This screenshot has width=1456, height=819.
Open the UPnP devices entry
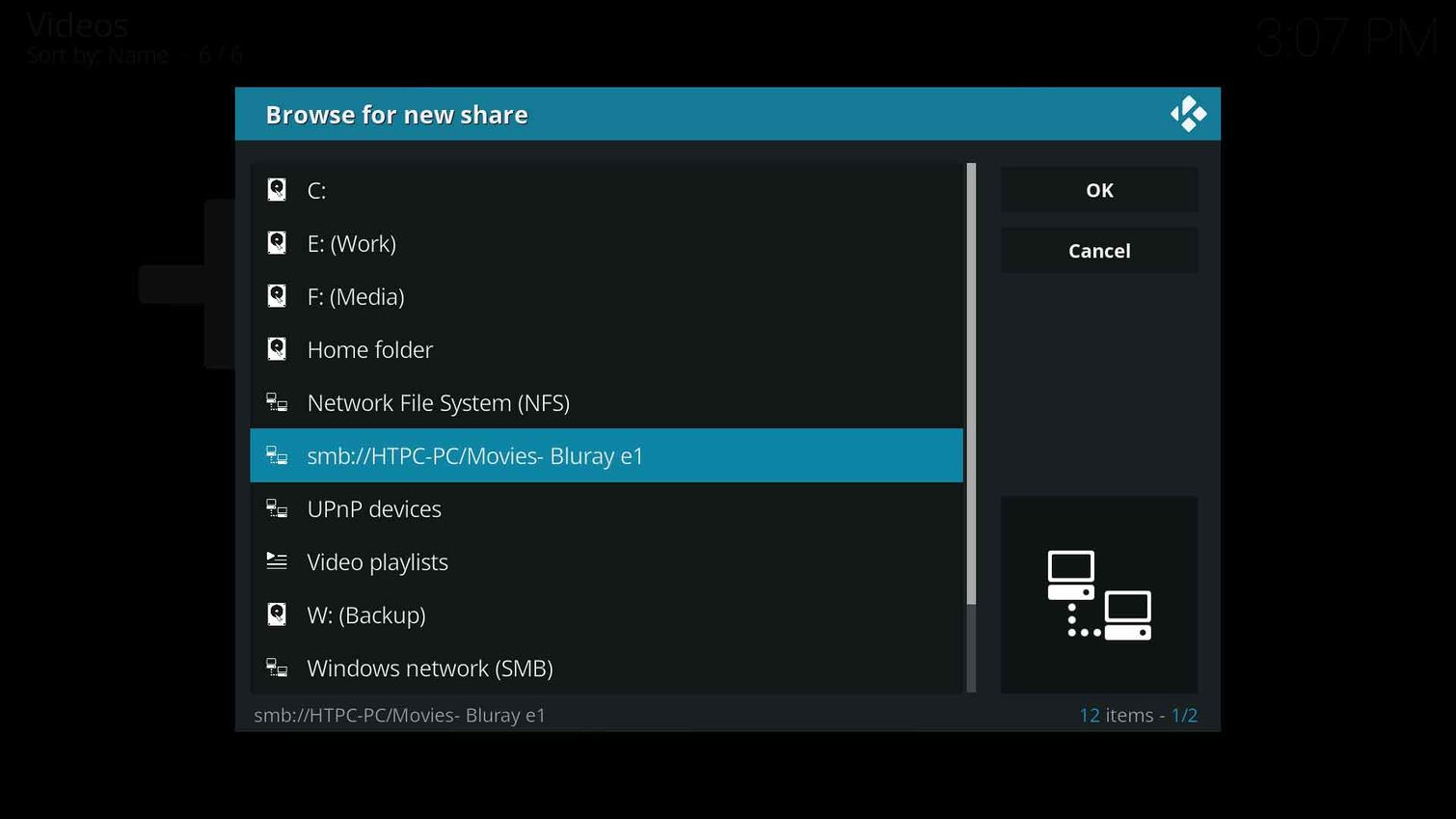pos(374,508)
